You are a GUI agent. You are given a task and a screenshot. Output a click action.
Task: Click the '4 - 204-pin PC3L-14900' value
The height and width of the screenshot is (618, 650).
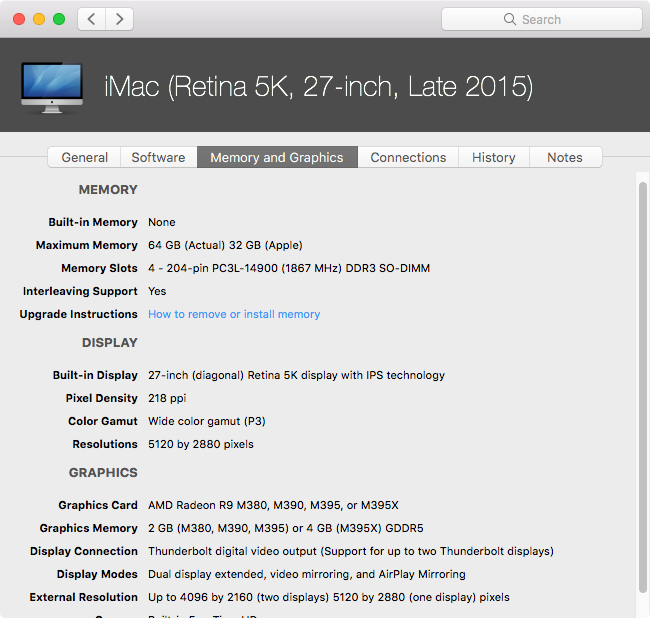(x=289, y=268)
